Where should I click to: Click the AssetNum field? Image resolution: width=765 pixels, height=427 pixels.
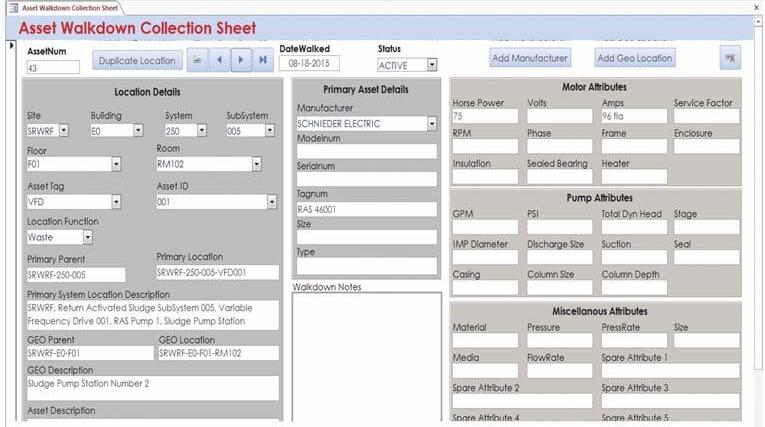(x=53, y=68)
